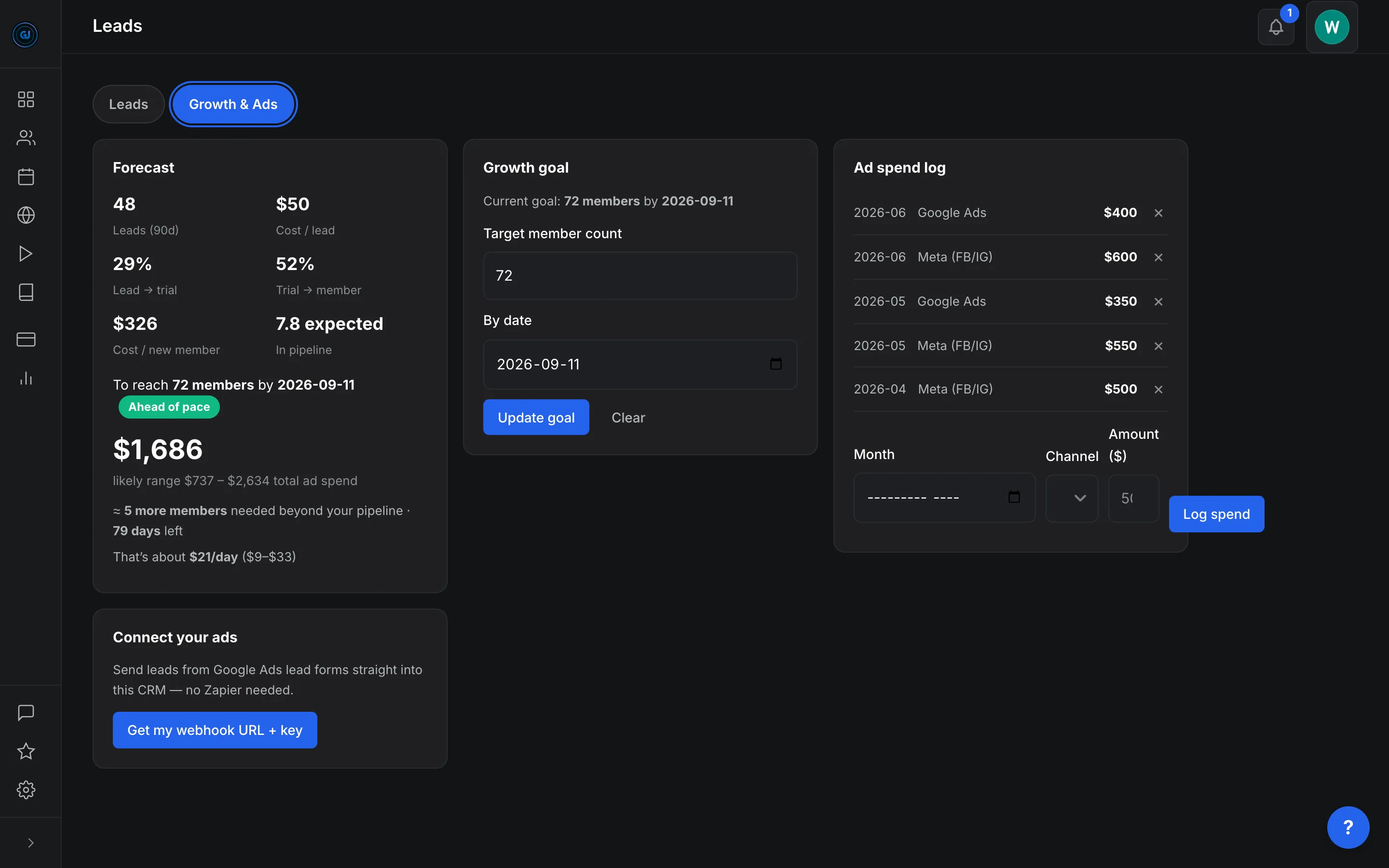This screenshot has width=1389, height=868.
Task: Switch to the Leads tab
Action: [x=129, y=104]
